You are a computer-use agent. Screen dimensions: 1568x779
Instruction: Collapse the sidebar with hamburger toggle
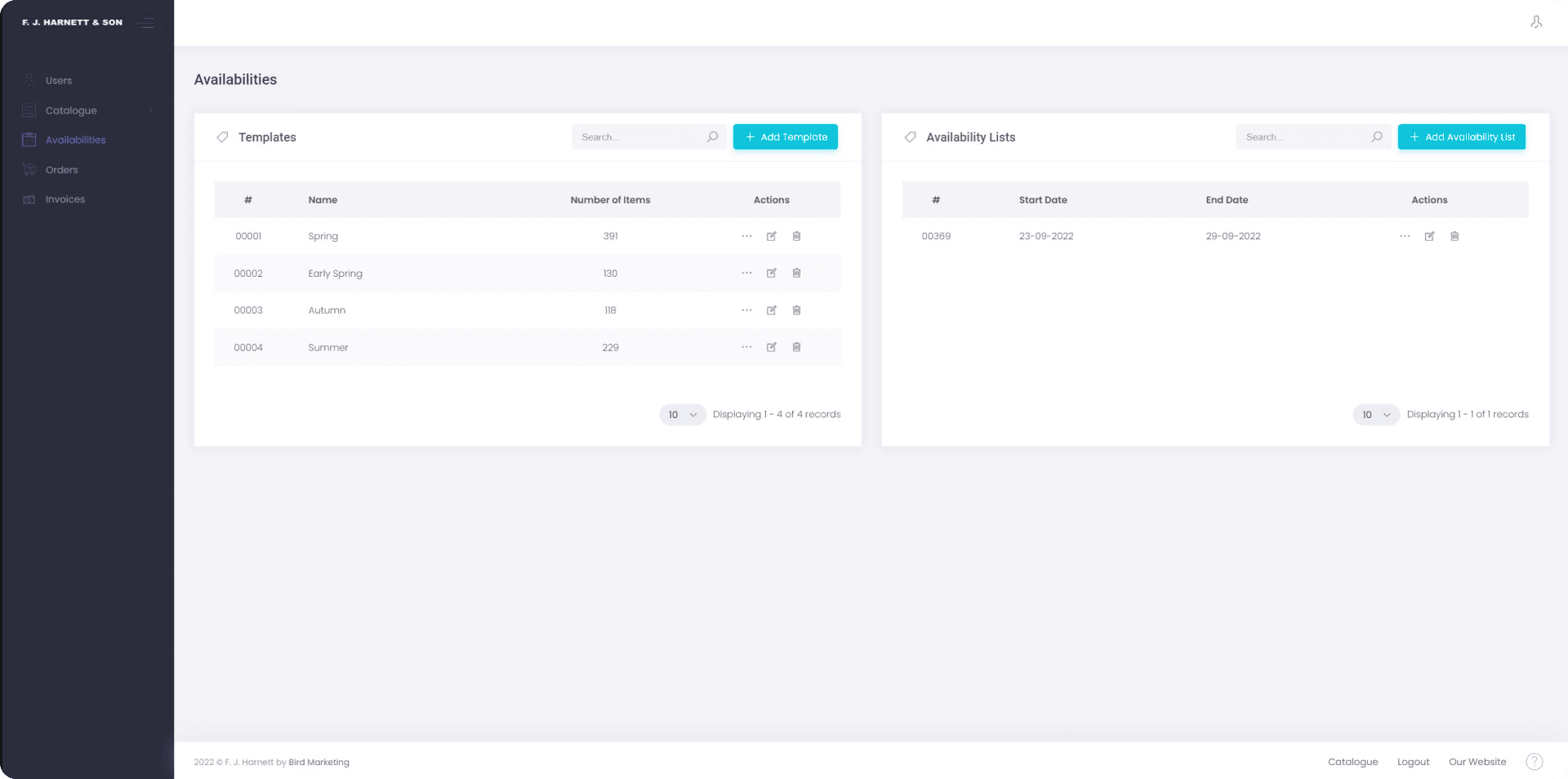click(146, 23)
